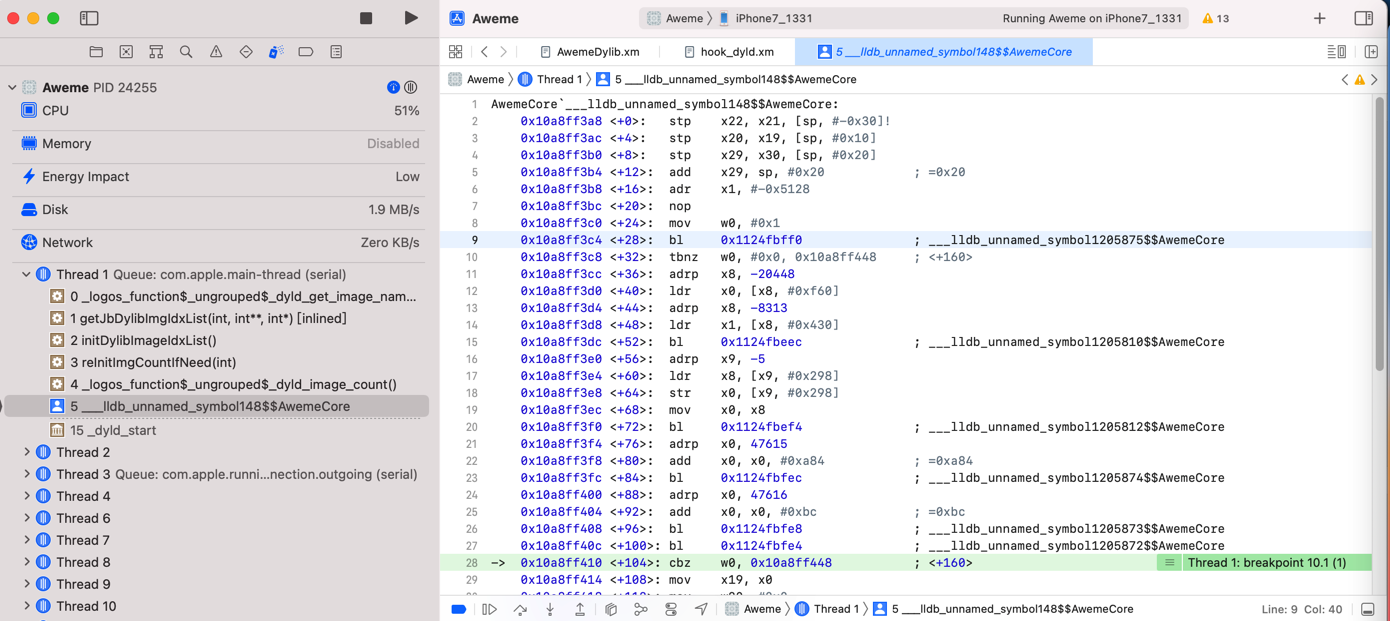Expand Thread 3 in debug navigator

(27, 474)
